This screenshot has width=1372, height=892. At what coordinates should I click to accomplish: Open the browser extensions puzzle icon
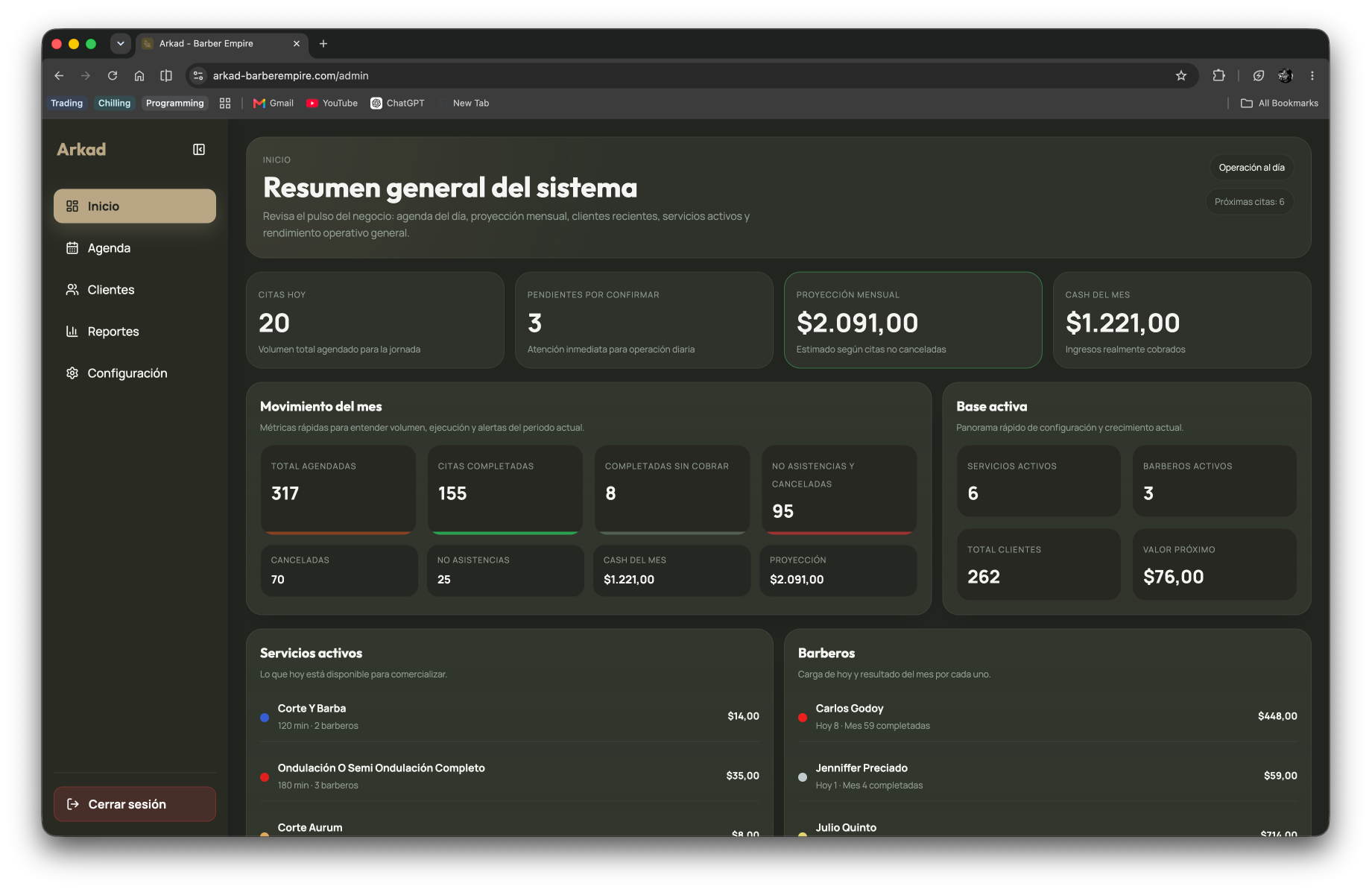pos(1219,76)
